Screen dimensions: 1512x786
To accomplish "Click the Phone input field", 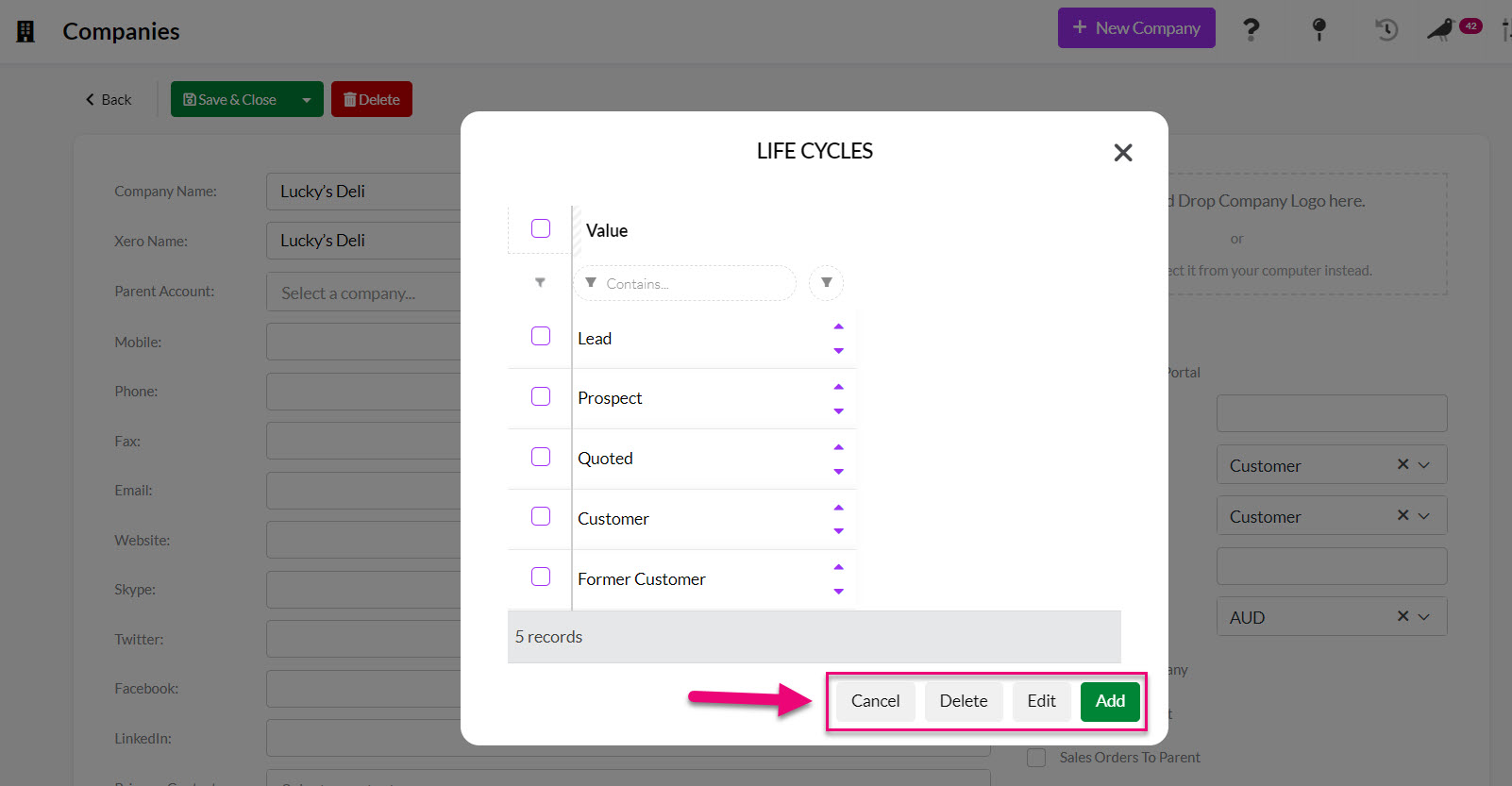I will point(363,392).
